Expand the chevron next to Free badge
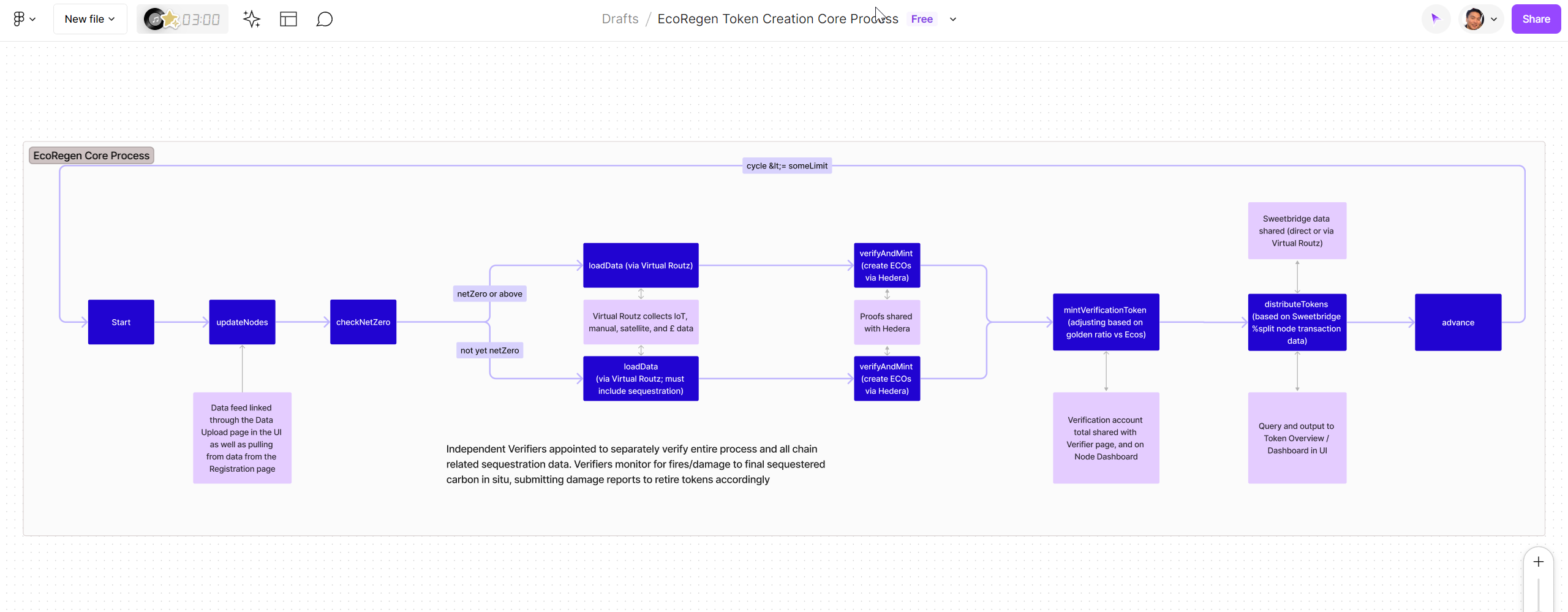The height and width of the screenshot is (612, 1568). [953, 19]
